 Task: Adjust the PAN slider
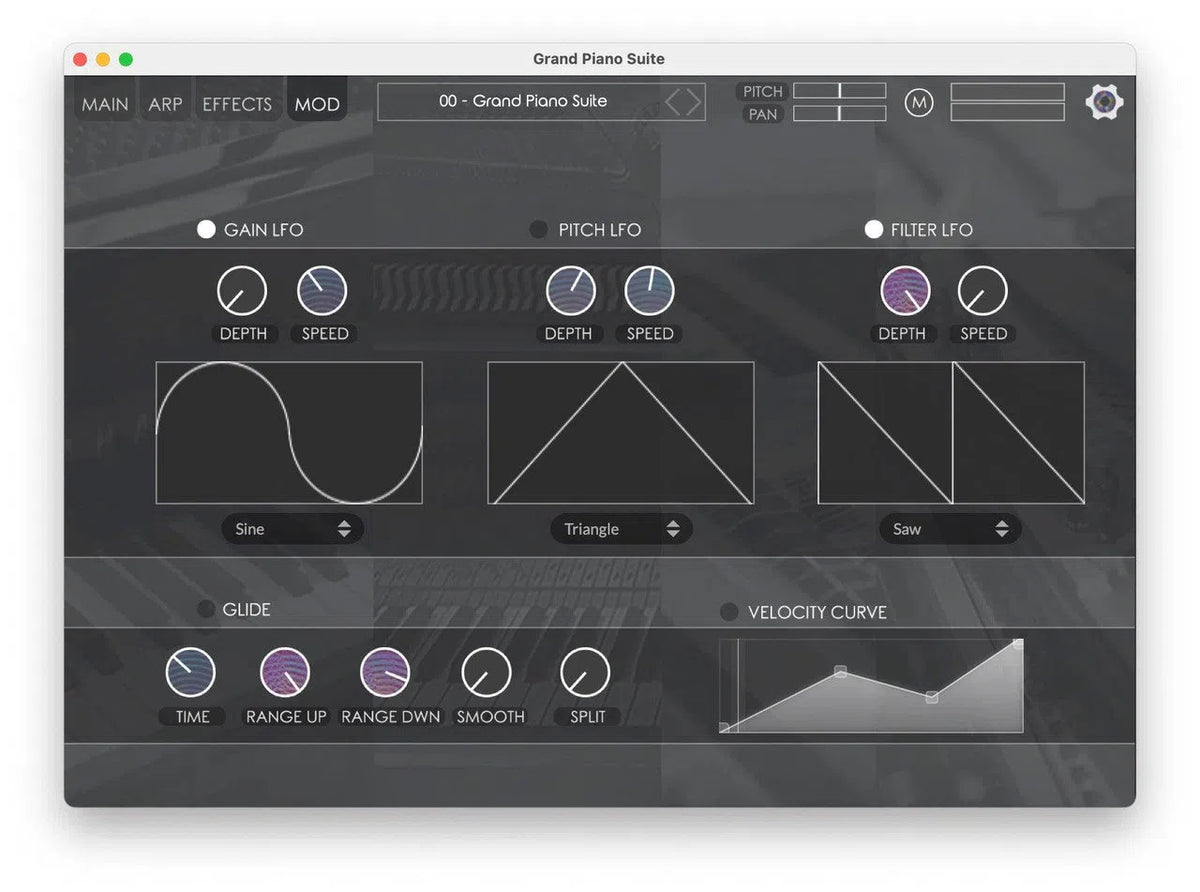(839, 113)
